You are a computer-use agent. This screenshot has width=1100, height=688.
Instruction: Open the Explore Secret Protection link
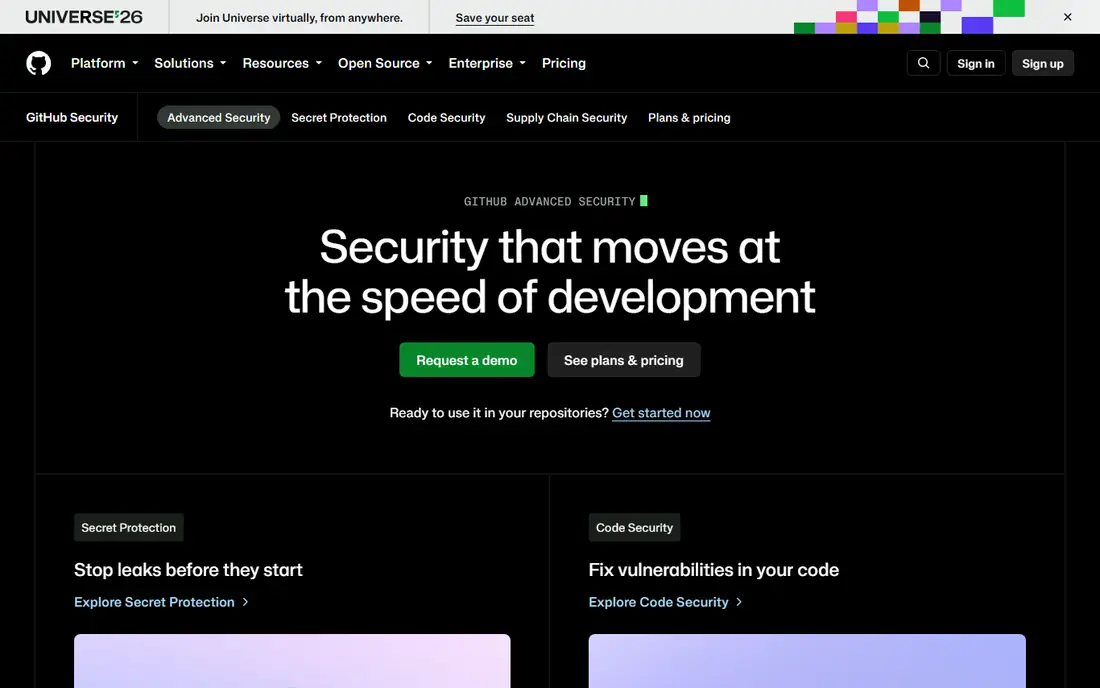click(161, 602)
